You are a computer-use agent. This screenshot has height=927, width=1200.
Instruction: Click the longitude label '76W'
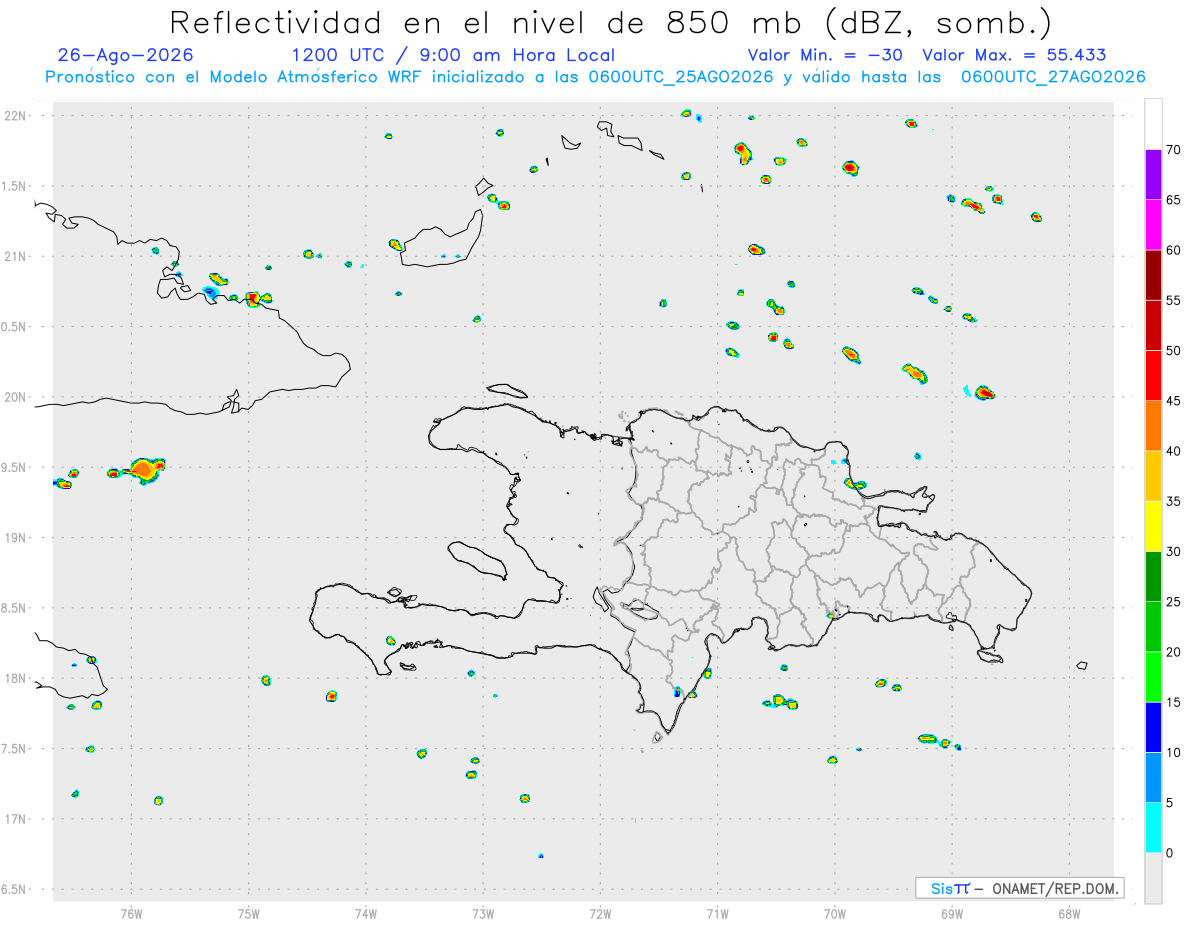coord(131,914)
